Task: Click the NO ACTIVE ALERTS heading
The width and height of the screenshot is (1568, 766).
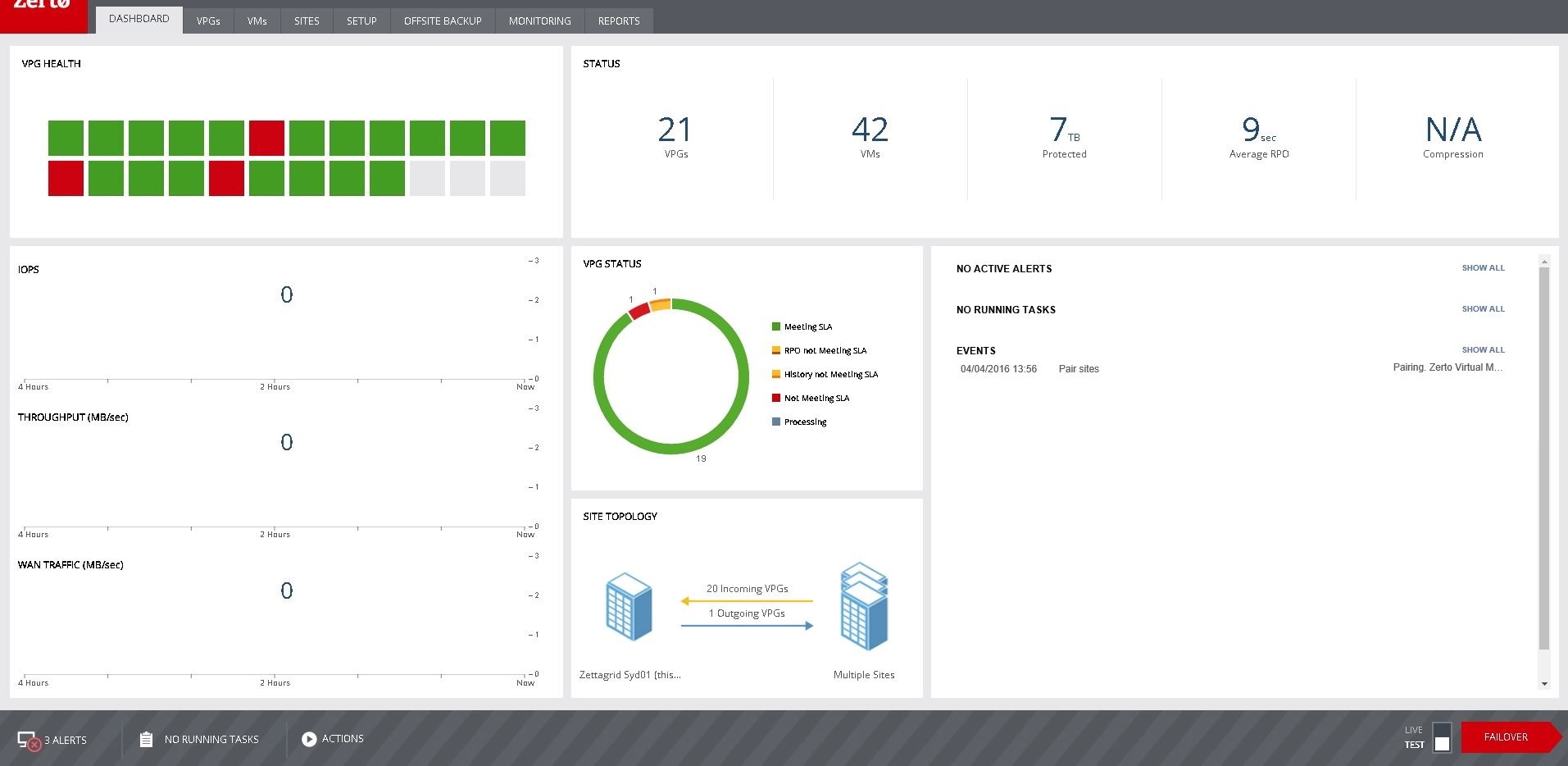Action: pos(1004,269)
